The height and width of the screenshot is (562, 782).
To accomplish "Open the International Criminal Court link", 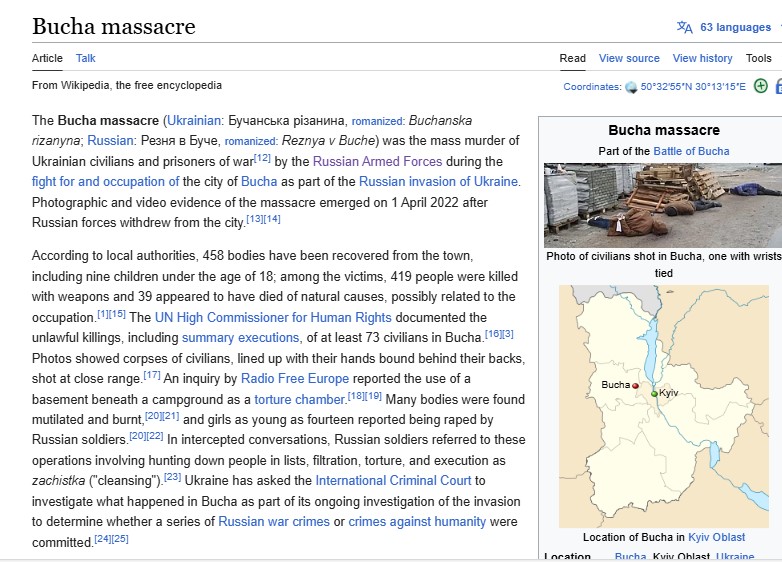I will pyautogui.click(x=393, y=480).
